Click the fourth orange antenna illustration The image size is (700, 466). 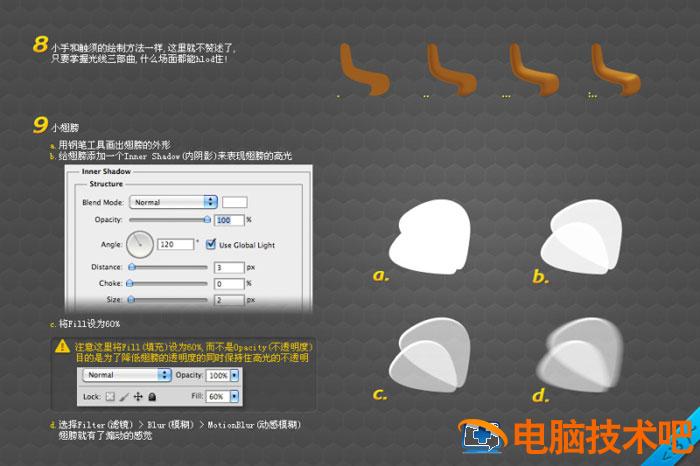click(616, 69)
